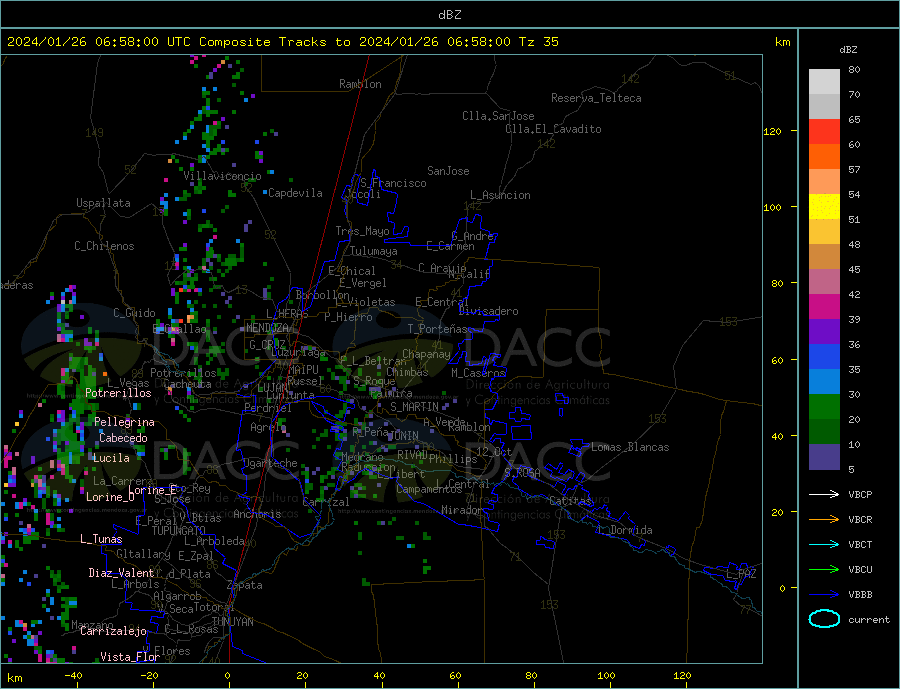Pick the purple 39 dBZ legend swatch

click(x=824, y=331)
